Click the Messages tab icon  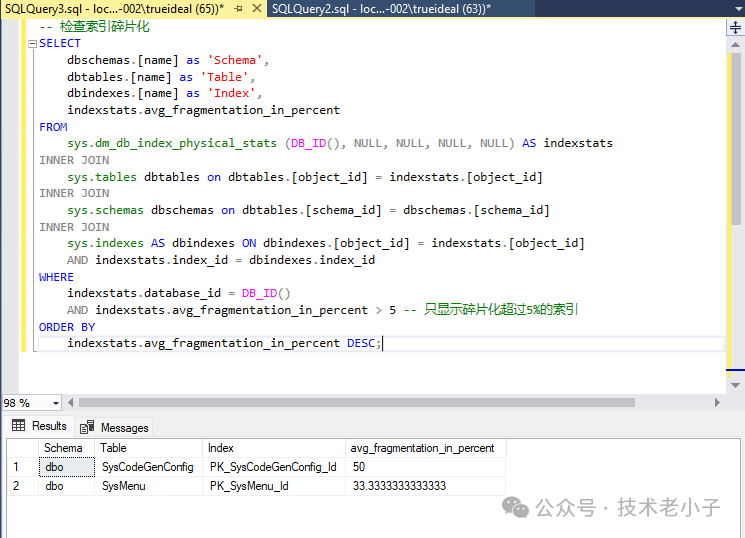click(x=87, y=427)
